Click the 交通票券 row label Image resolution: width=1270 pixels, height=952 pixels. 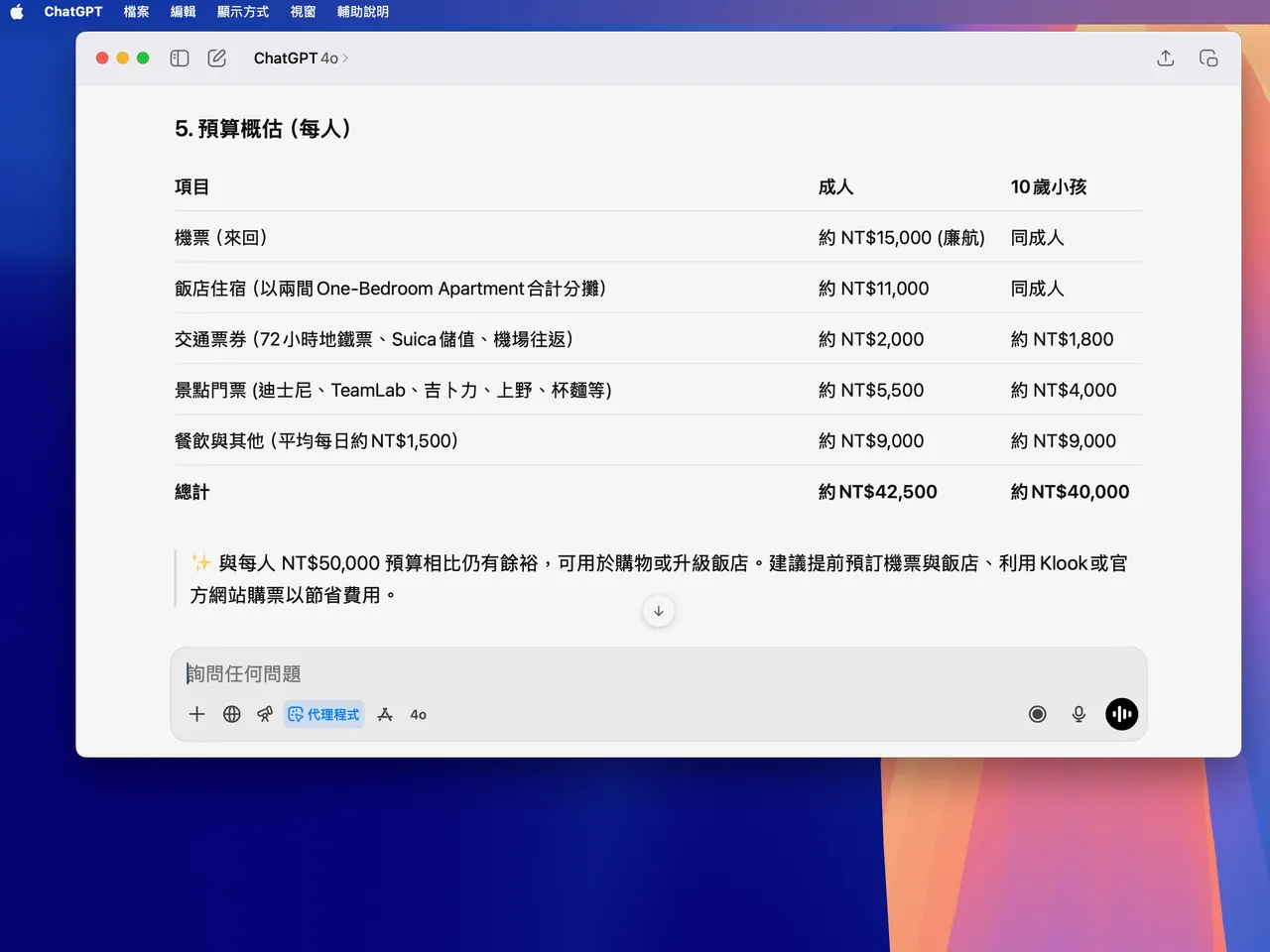(x=374, y=339)
